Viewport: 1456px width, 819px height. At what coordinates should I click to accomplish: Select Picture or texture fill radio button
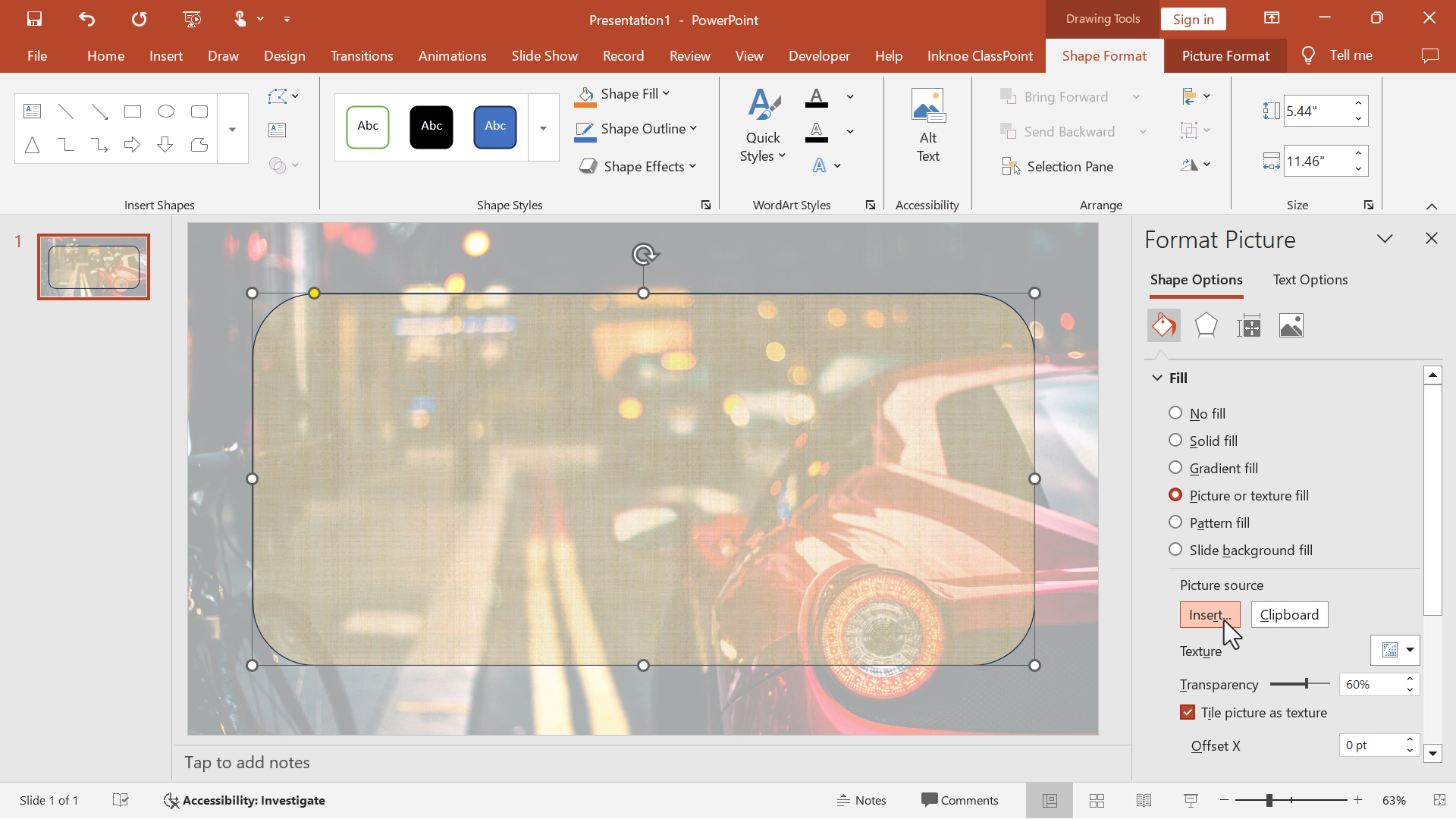pos(1176,495)
